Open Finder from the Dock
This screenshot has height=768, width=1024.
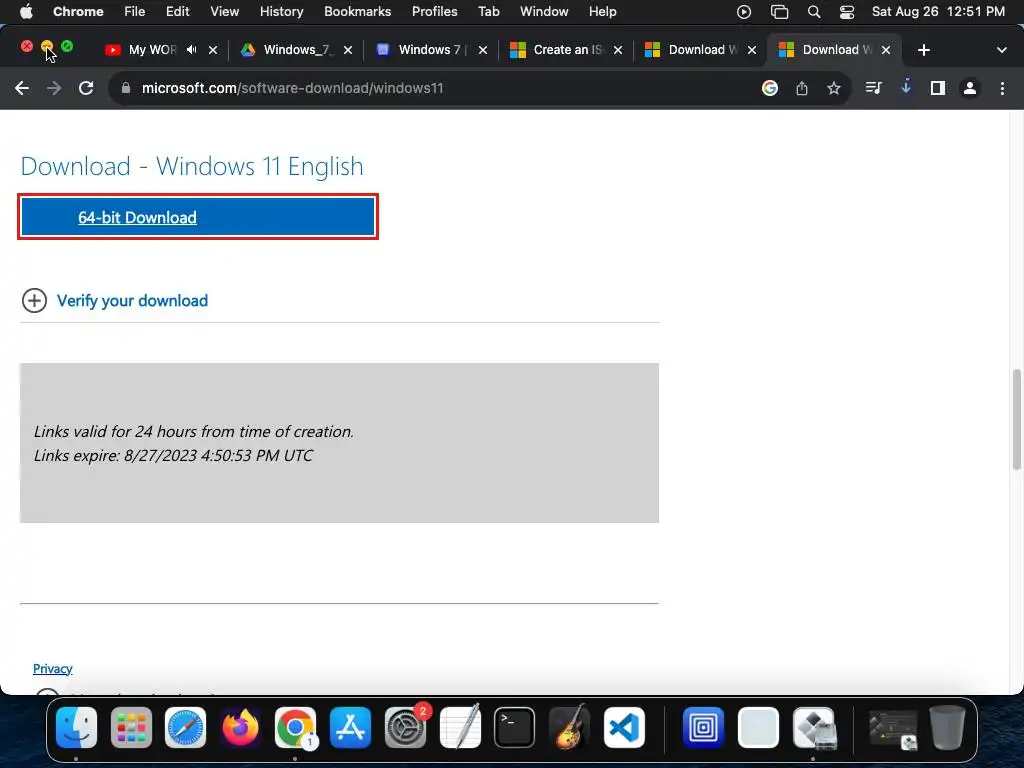[x=76, y=727]
